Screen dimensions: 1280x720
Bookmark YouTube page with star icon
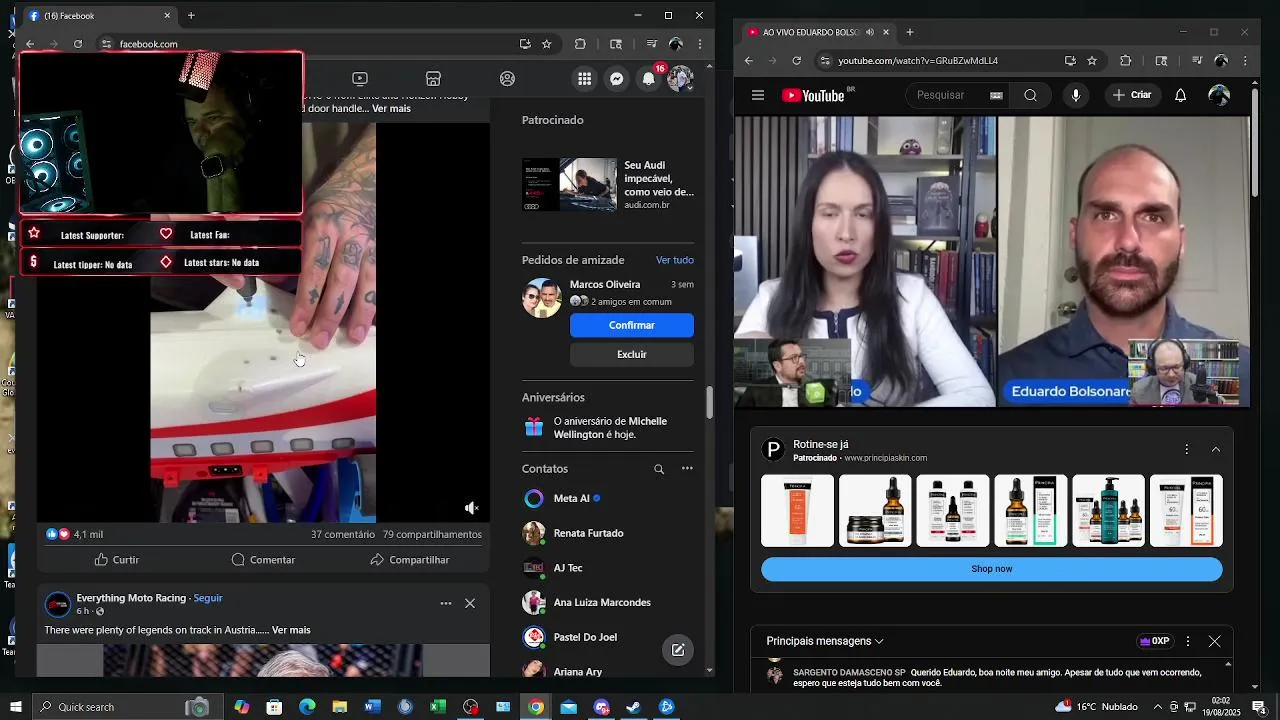(1092, 61)
